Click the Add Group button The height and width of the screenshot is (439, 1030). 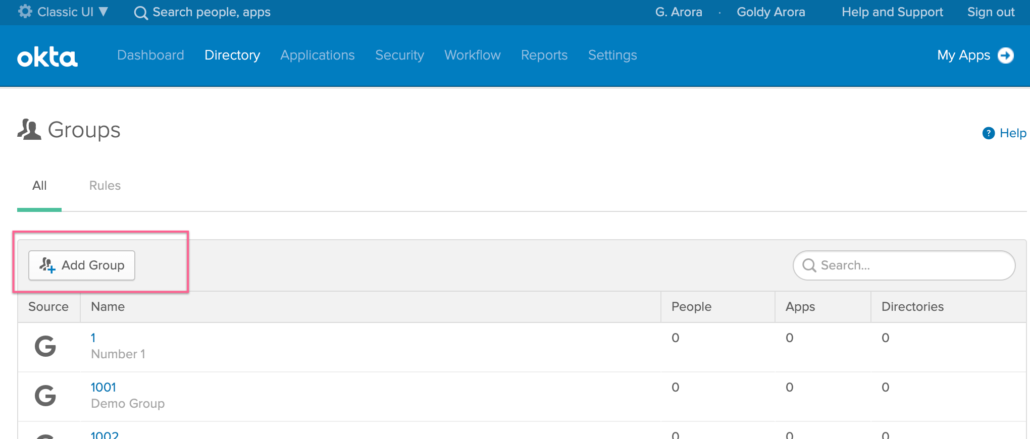tap(81, 266)
